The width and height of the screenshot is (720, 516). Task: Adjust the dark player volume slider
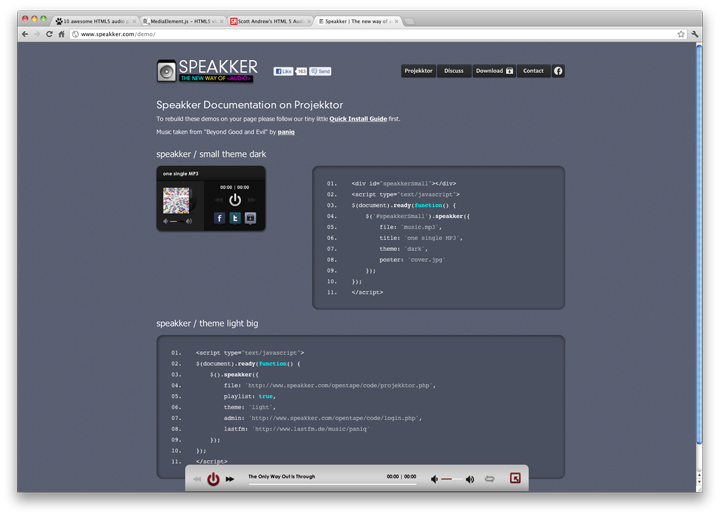(x=177, y=221)
